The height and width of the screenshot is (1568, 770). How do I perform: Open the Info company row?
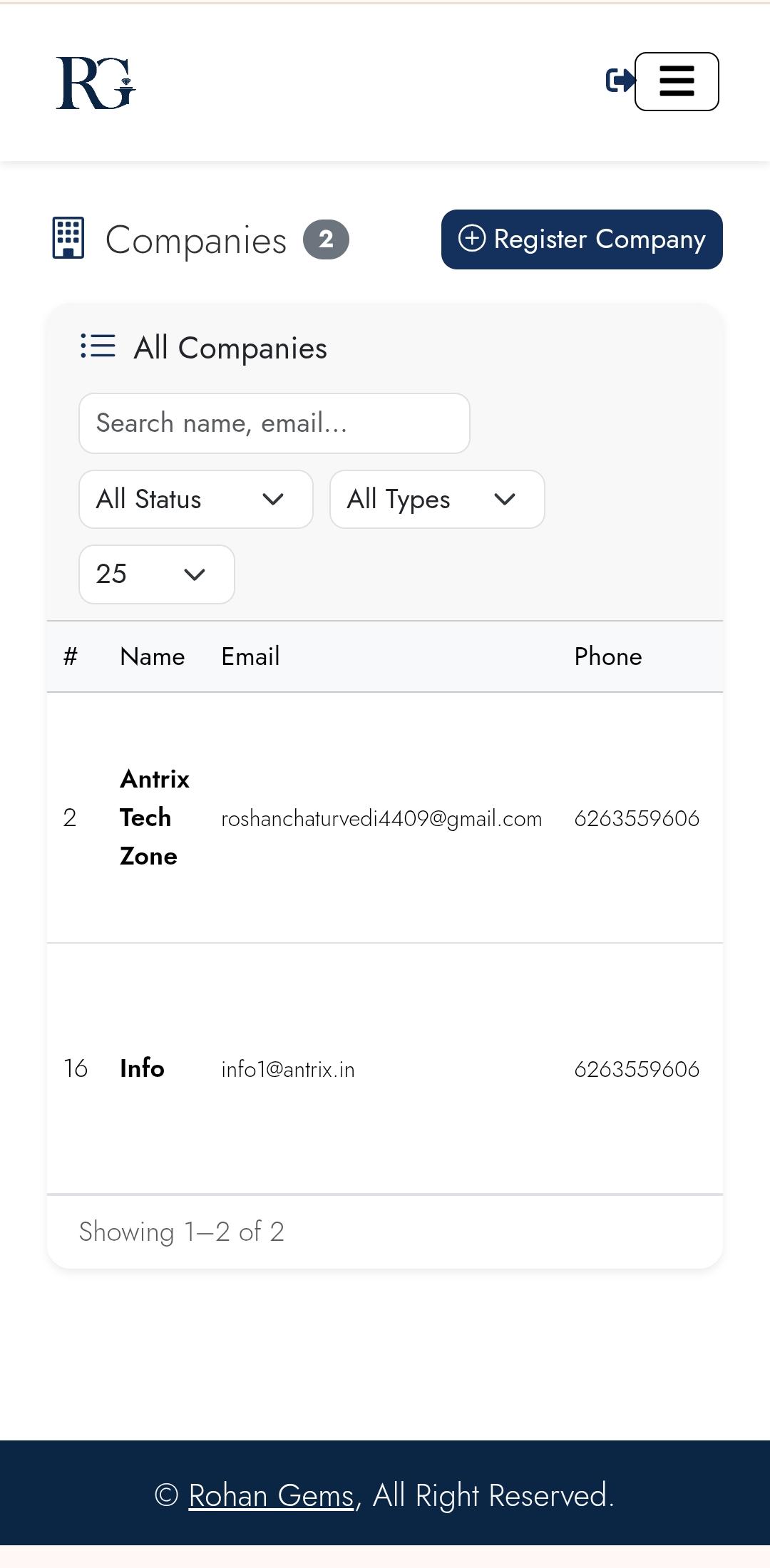142,1068
